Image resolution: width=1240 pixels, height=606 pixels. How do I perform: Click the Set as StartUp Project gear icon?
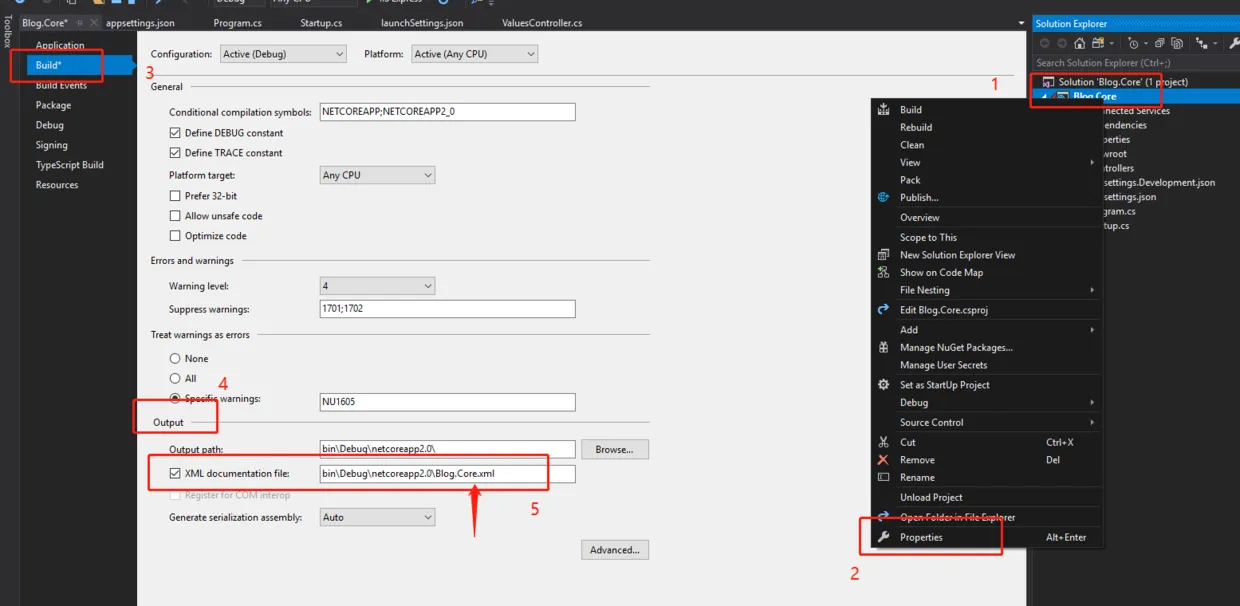pos(883,385)
